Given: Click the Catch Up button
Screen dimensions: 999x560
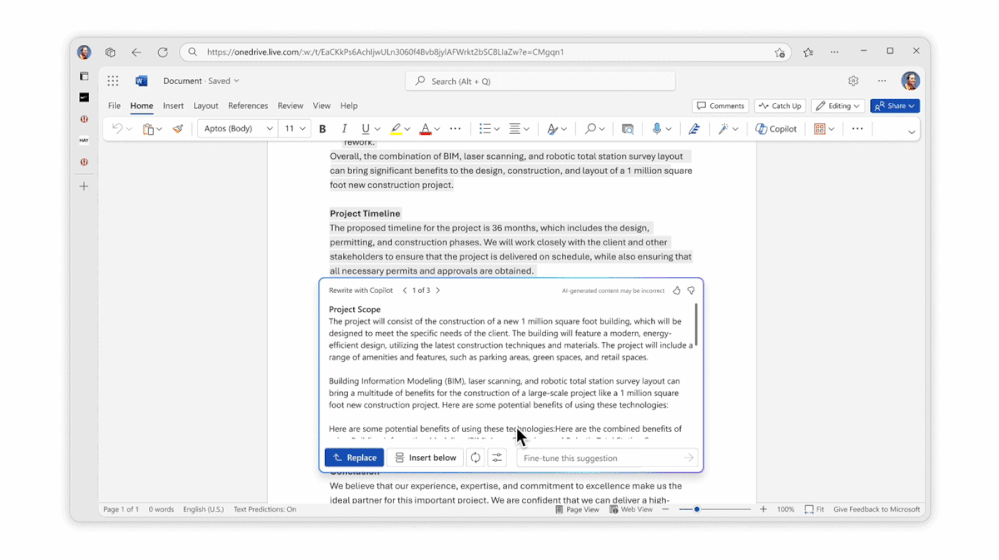Looking at the screenshot, I should pyautogui.click(x=780, y=106).
